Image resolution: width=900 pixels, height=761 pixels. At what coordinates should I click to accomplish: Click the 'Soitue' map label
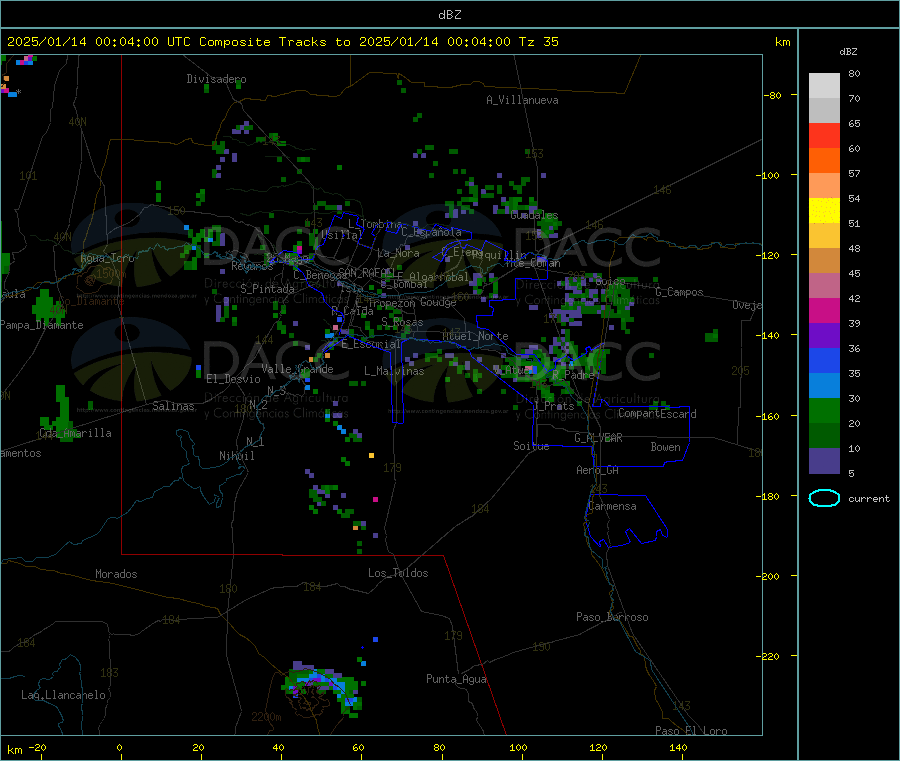(x=531, y=446)
